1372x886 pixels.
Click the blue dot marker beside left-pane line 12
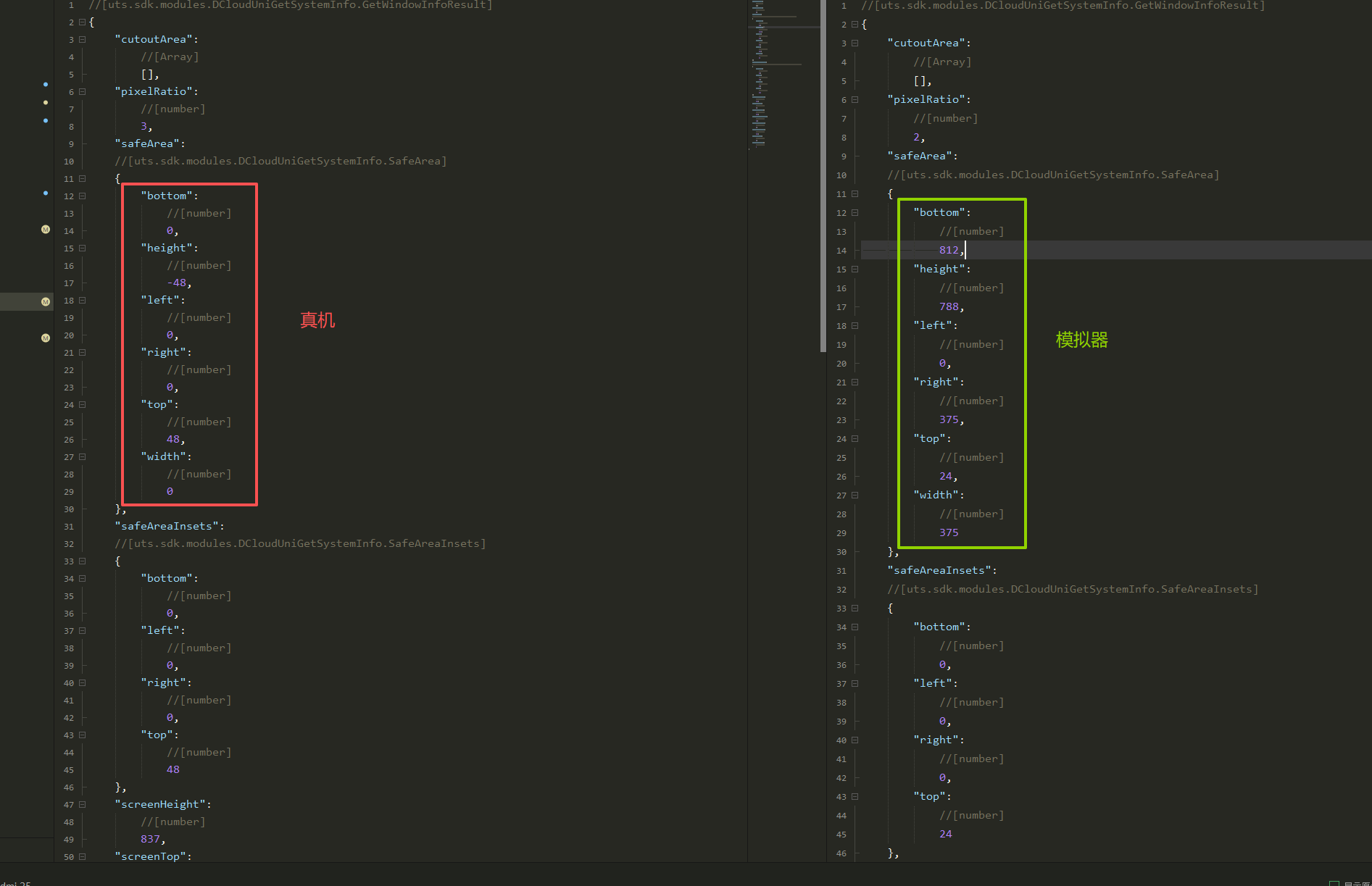tap(46, 193)
